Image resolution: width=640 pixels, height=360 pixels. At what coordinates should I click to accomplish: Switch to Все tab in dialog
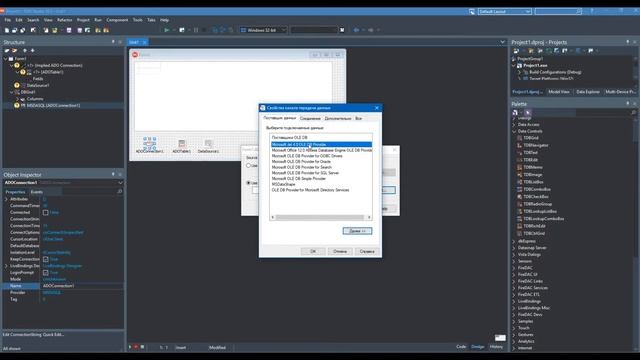point(358,118)
